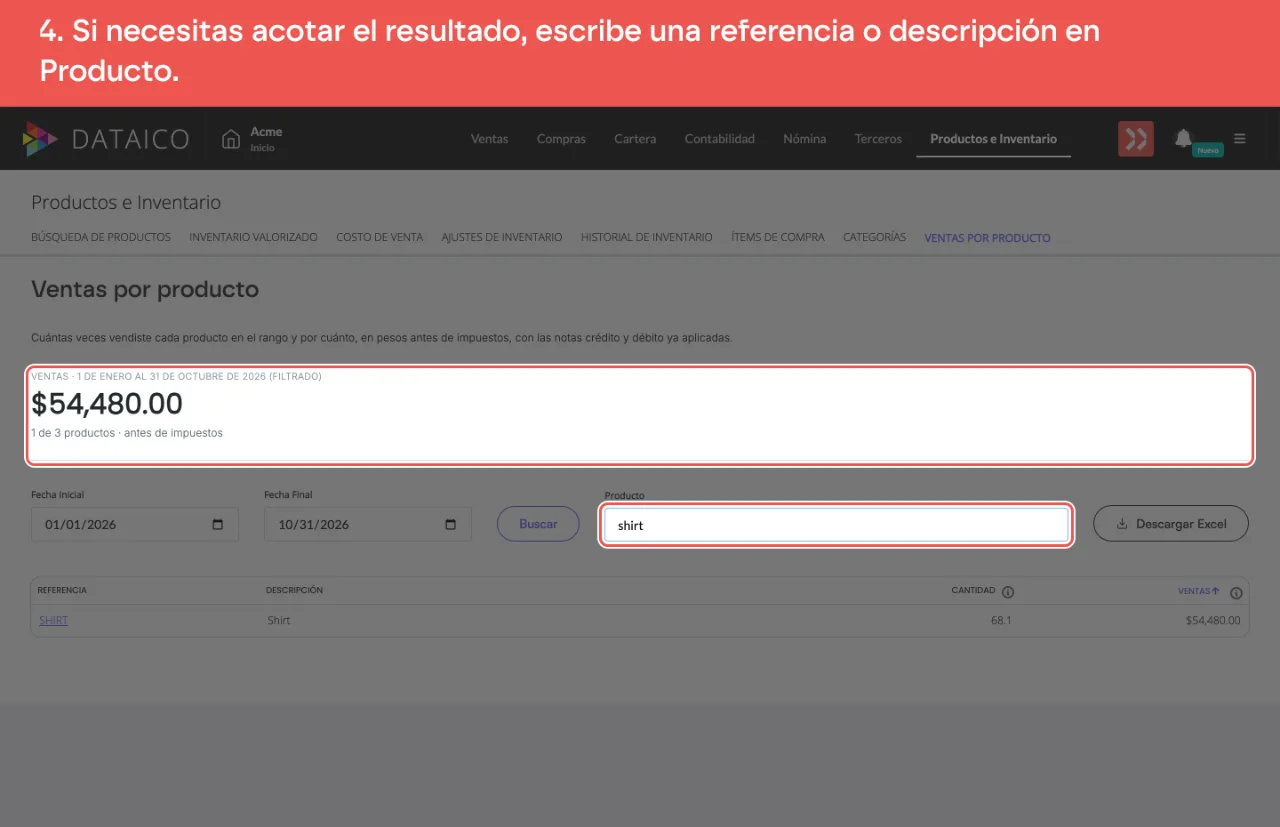Click the Buscar button
Viewport: 1280px width, 827px height.
(538, 524)
